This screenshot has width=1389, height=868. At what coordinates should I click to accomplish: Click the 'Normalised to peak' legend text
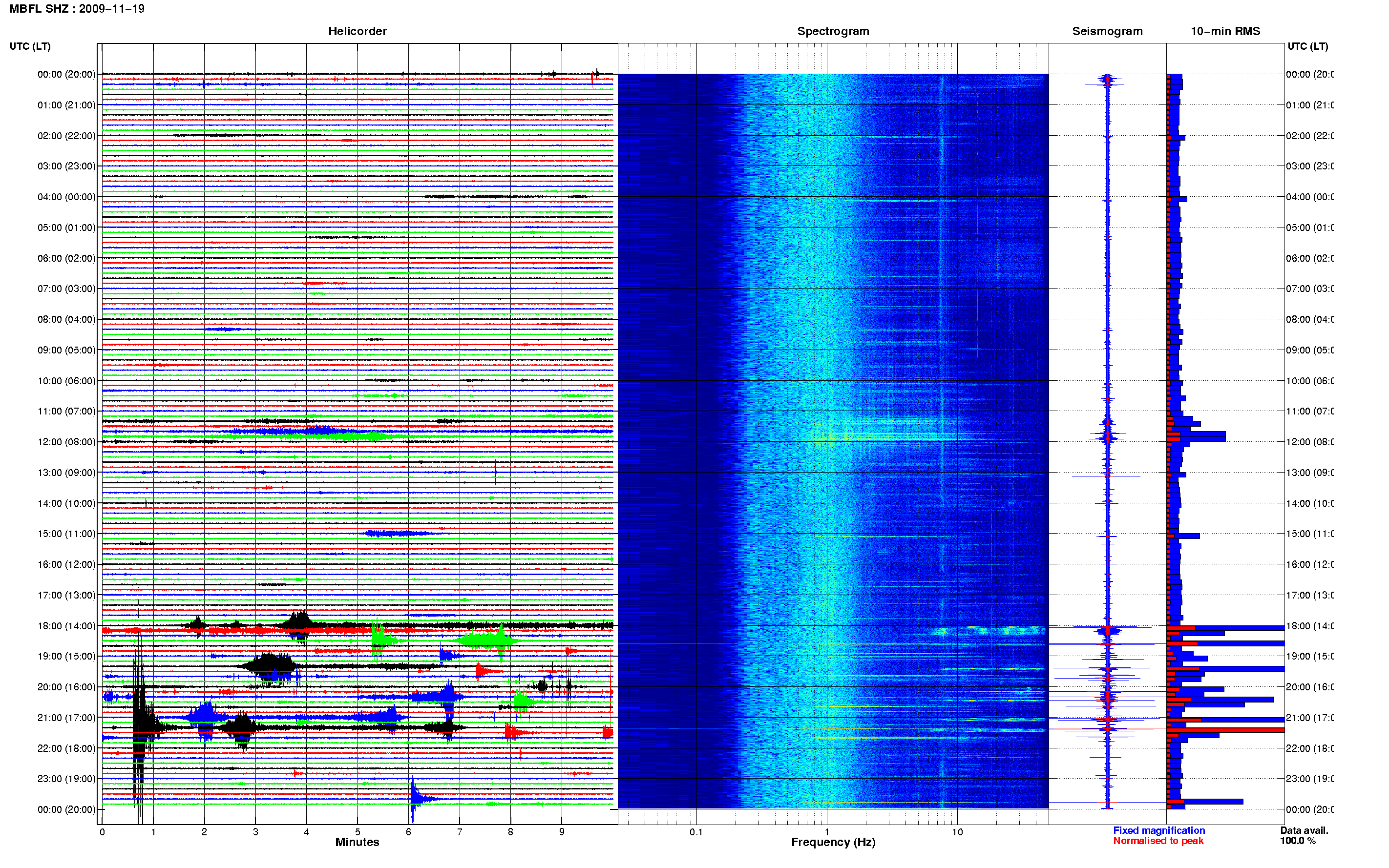point(1158,841)
